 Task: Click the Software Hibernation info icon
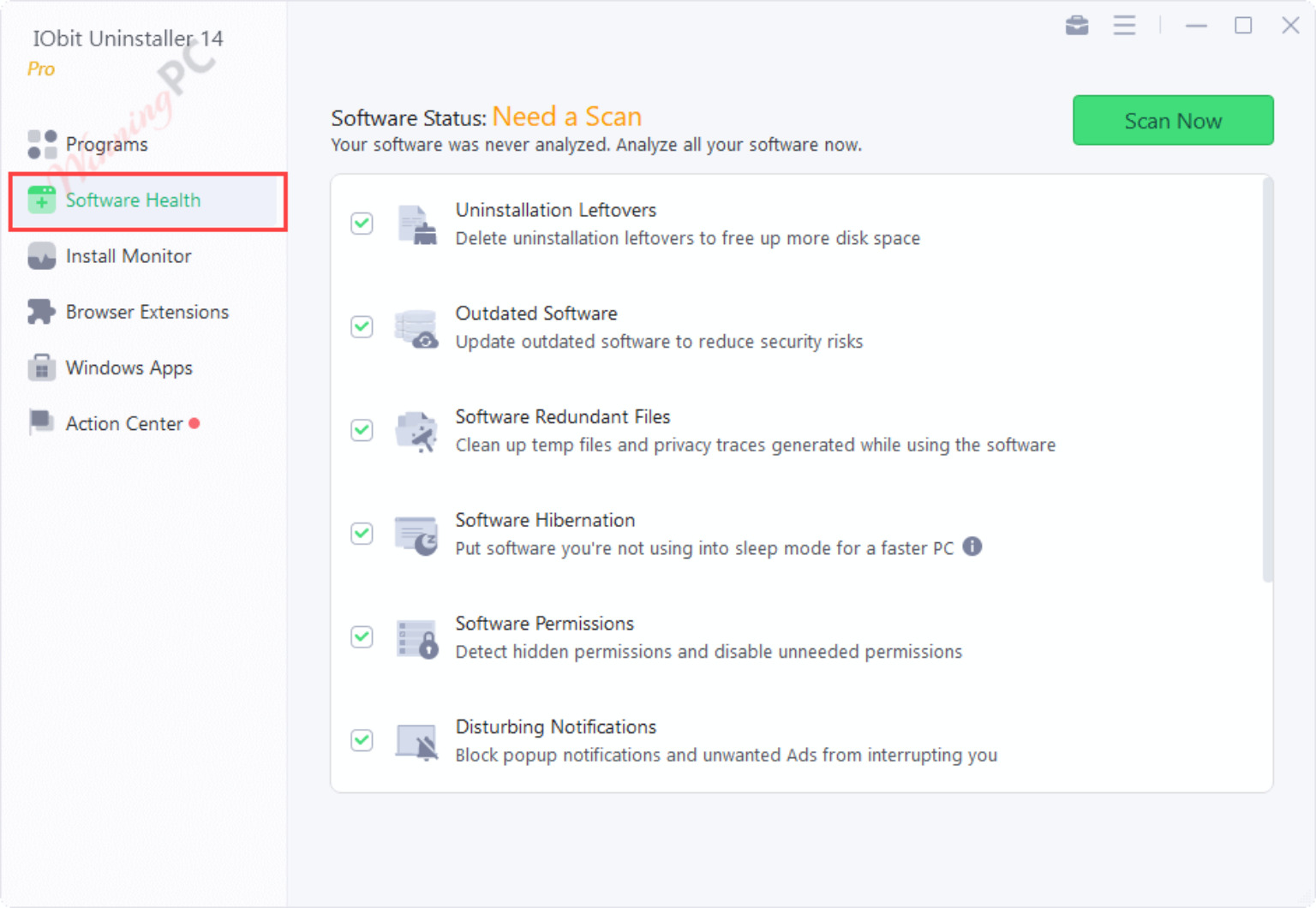coord(973,547)
